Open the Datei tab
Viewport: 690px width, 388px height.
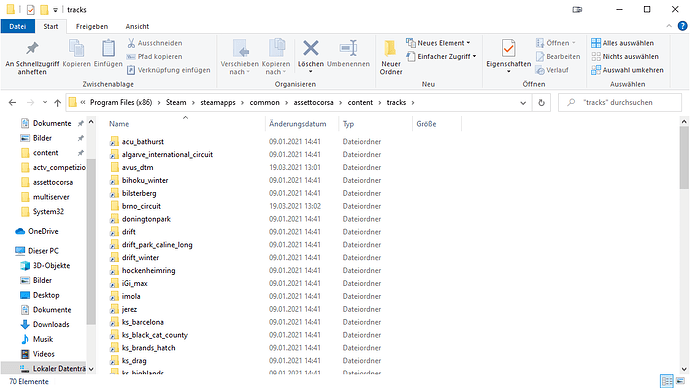coord(18,26)
